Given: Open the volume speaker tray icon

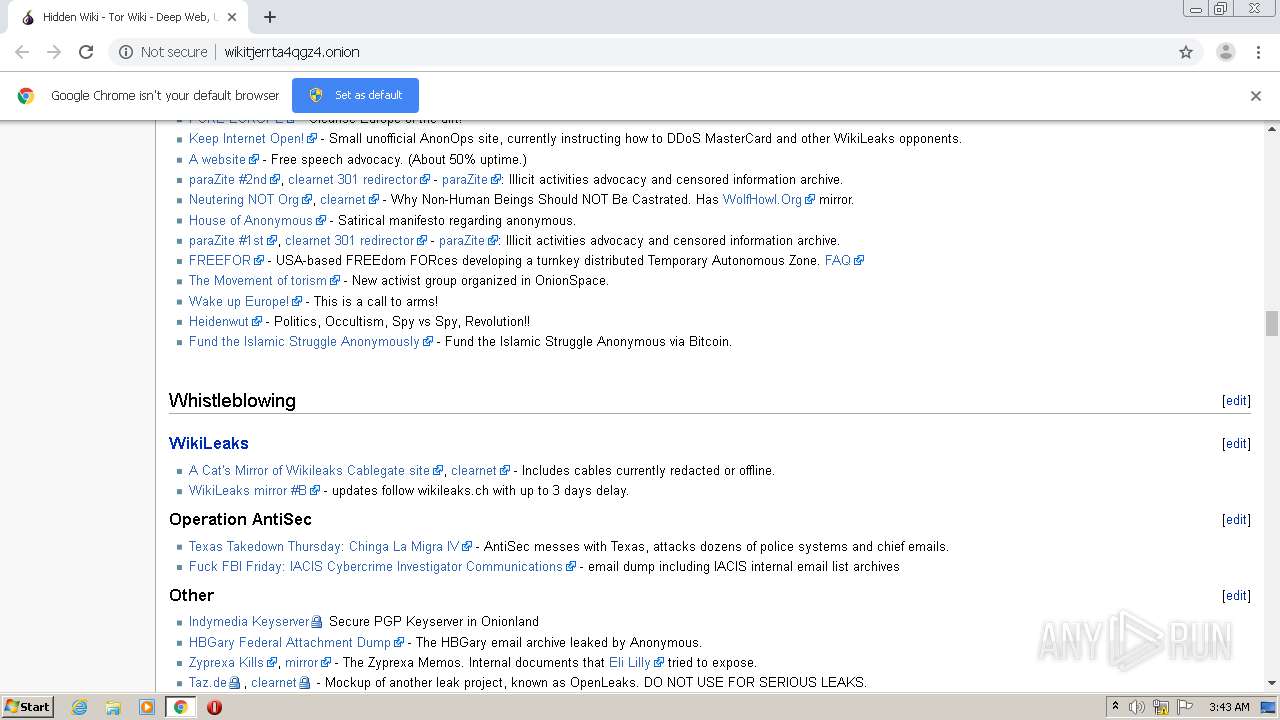Looking at the screenshot, I should [x=1136, y=707].
